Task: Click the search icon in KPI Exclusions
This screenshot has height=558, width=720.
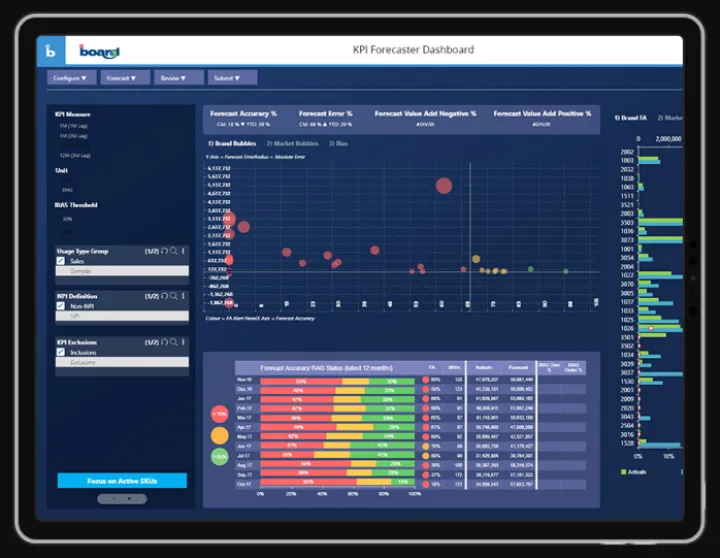Action: (174, 341)
